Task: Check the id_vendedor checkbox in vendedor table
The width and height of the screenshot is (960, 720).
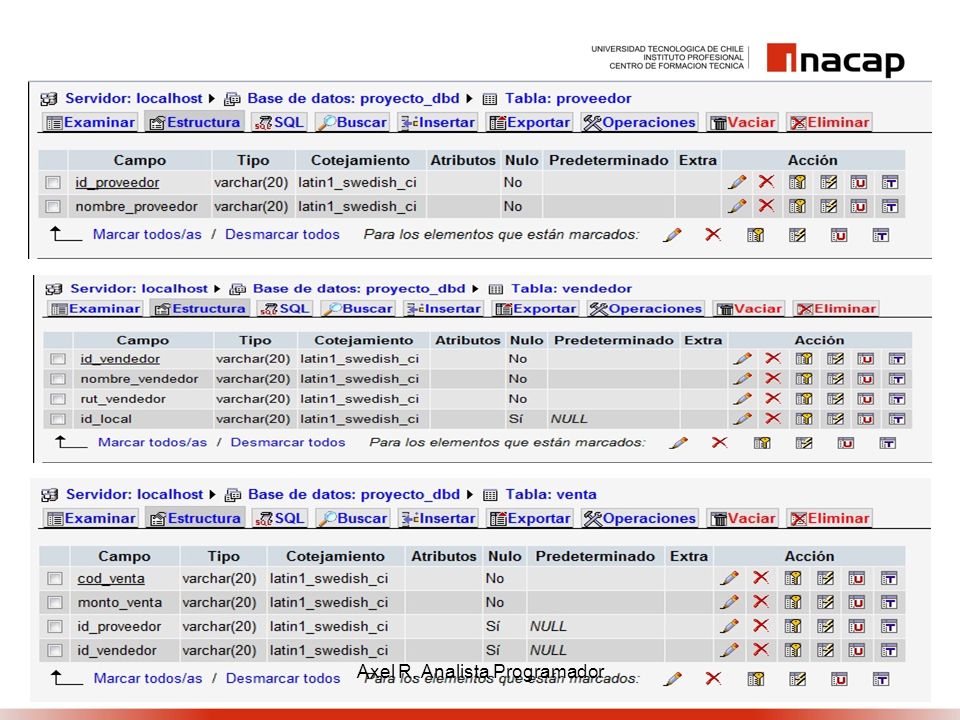Action: pos(58,359)
